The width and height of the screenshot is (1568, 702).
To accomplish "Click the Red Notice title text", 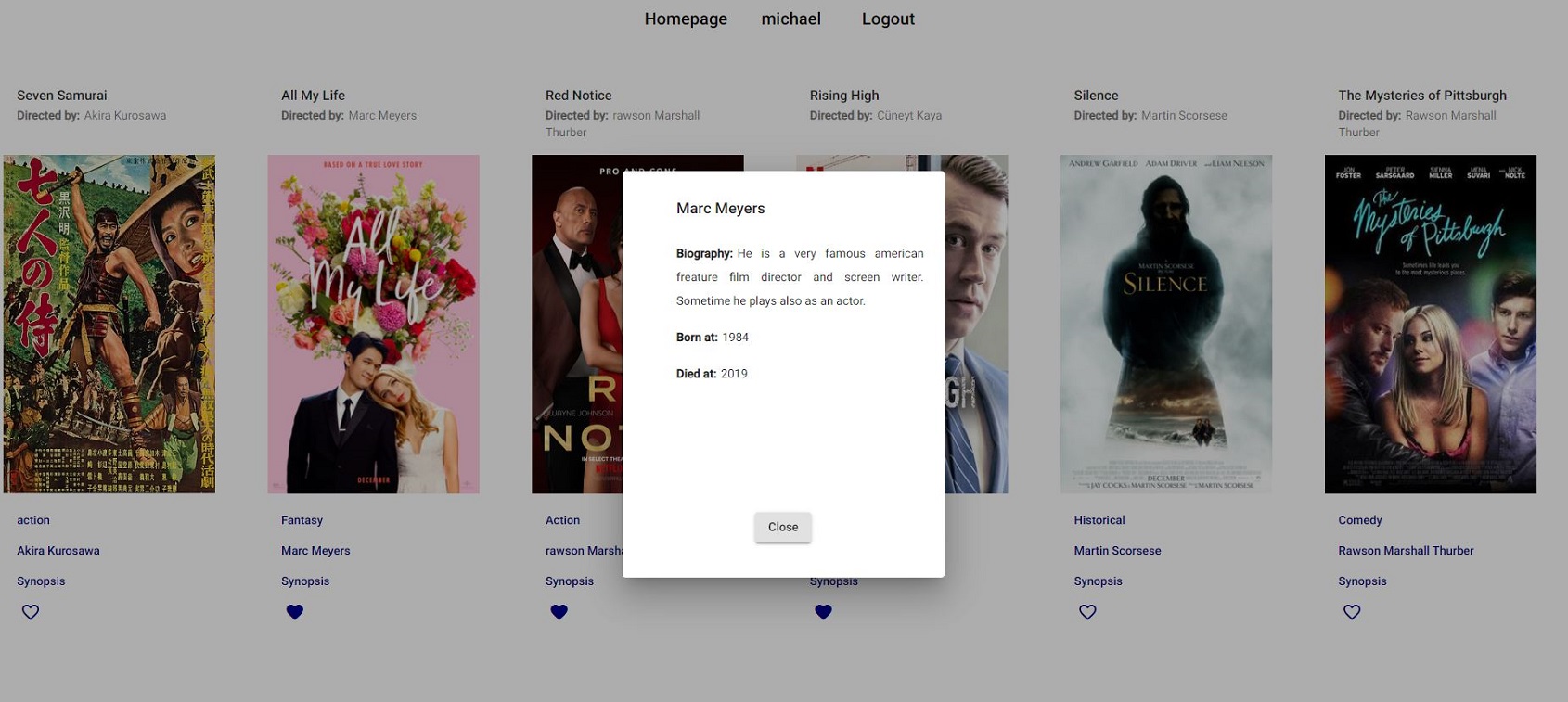I will click(579, 96).
